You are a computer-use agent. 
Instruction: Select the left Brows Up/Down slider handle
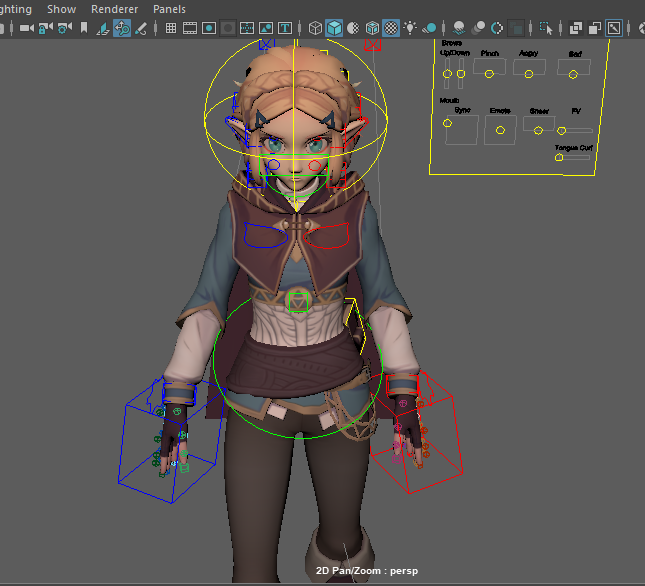click(x=447, y=74)
